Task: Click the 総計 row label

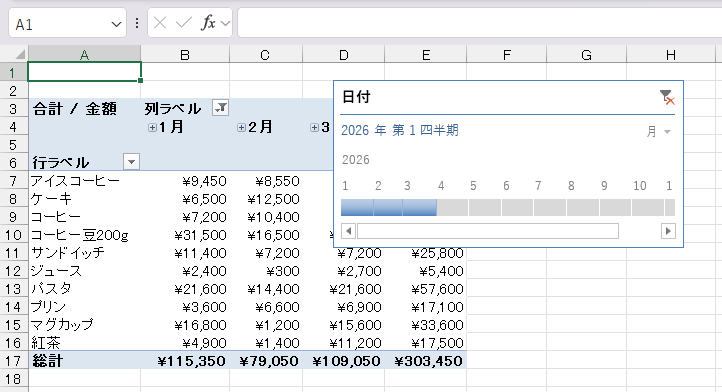Action: point(47,361)
